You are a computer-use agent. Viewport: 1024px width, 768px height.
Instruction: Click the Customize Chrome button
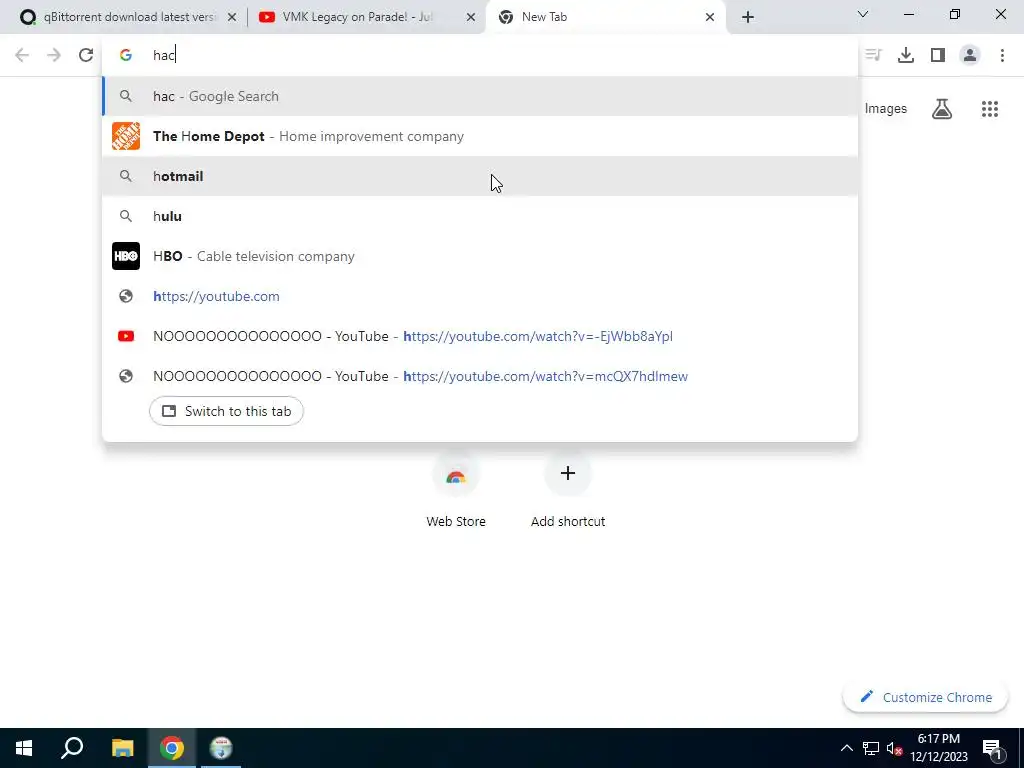[925, 697]
